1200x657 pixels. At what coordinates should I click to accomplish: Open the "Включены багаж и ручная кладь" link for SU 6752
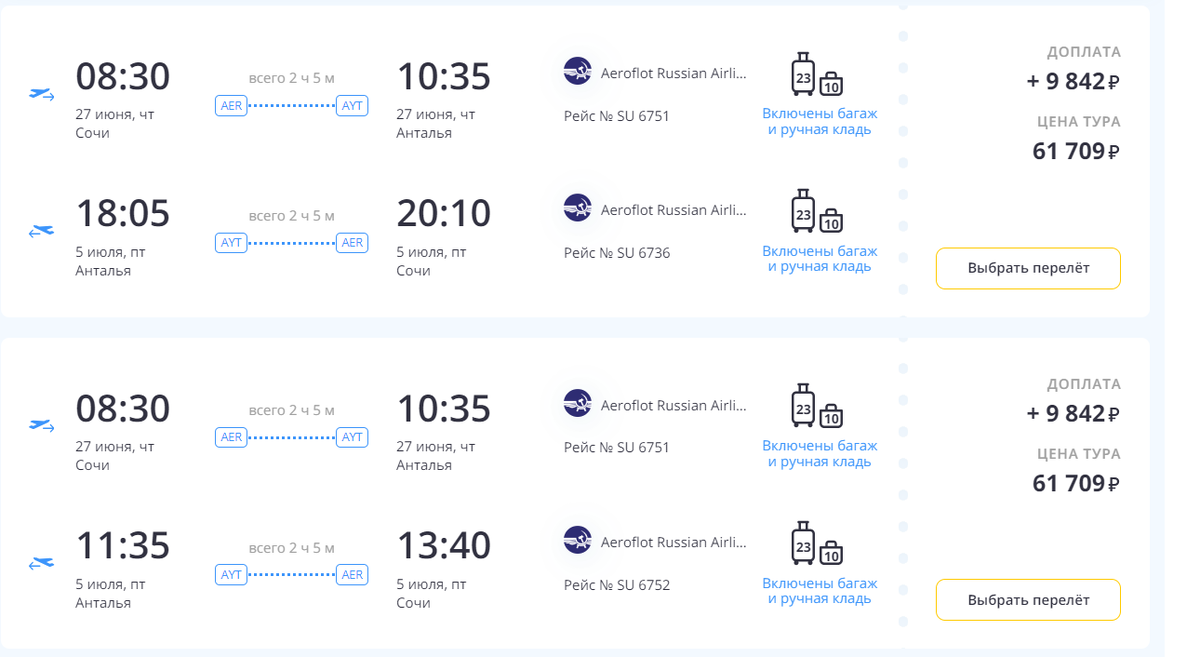819,590
